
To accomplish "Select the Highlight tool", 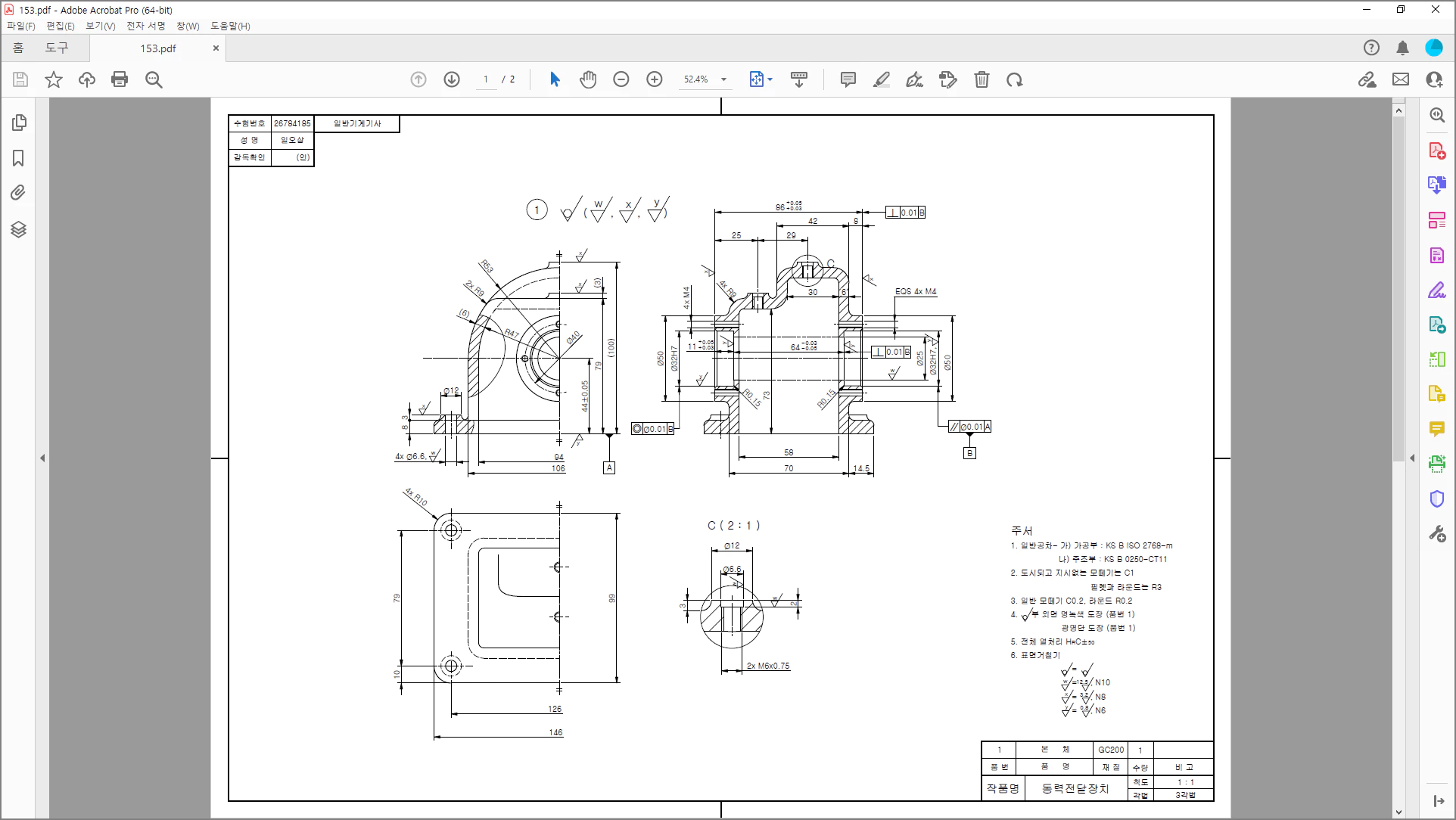I will (x=881, y=79).
